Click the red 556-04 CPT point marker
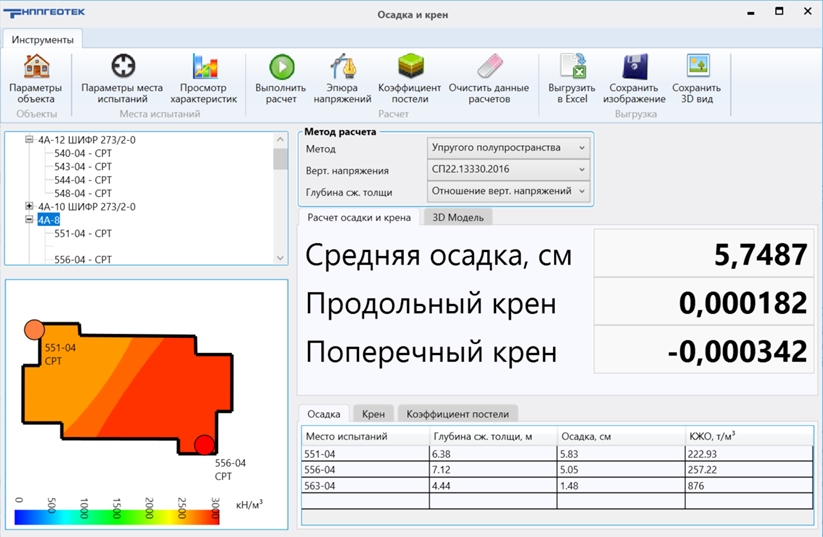823x537 pixels. coord(204,445)
